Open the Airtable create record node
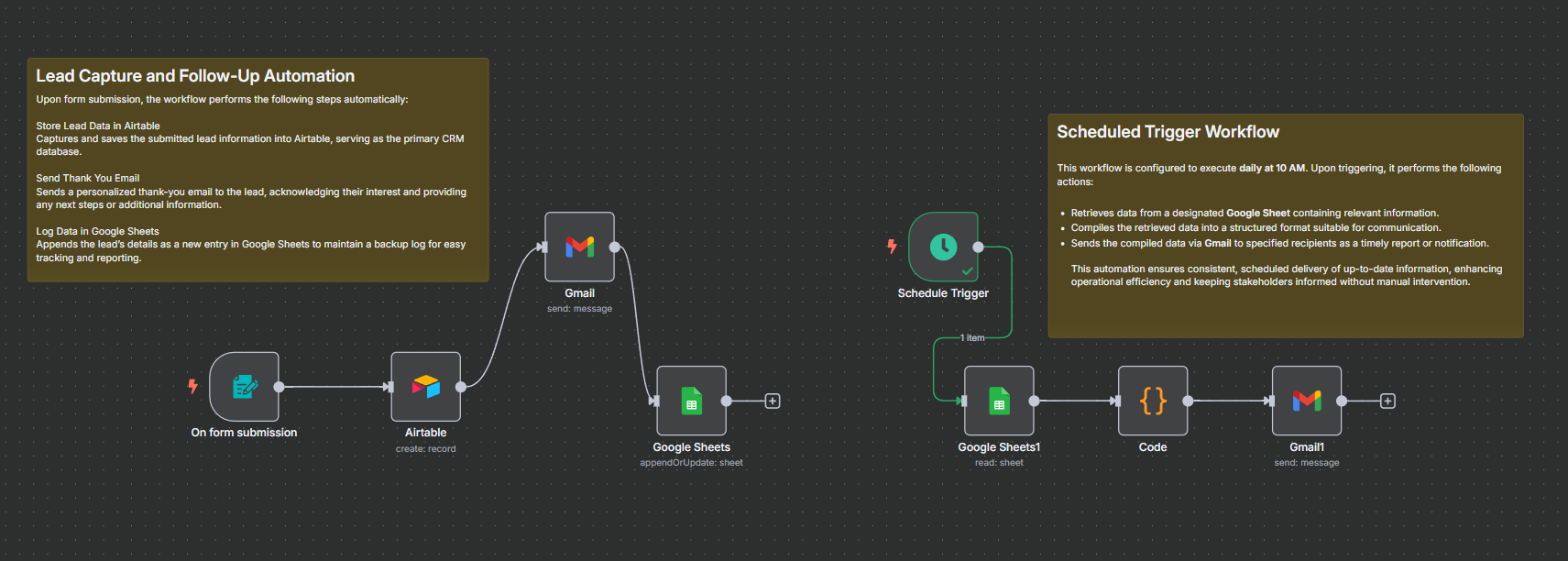The width and height of the screenshot is (1568, 561). [426, 387]
